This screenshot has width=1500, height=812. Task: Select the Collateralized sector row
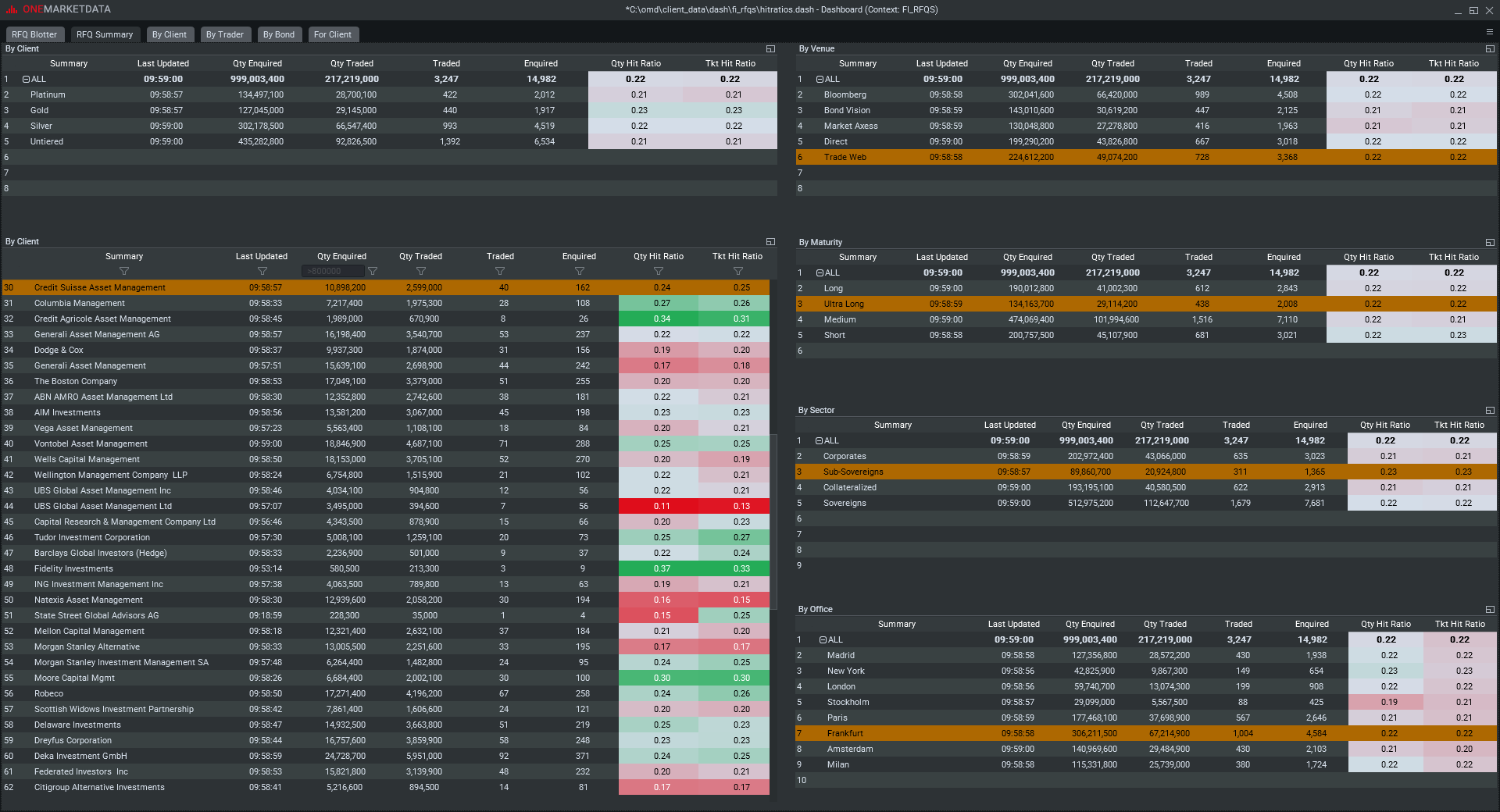[x=1146, y=487]
